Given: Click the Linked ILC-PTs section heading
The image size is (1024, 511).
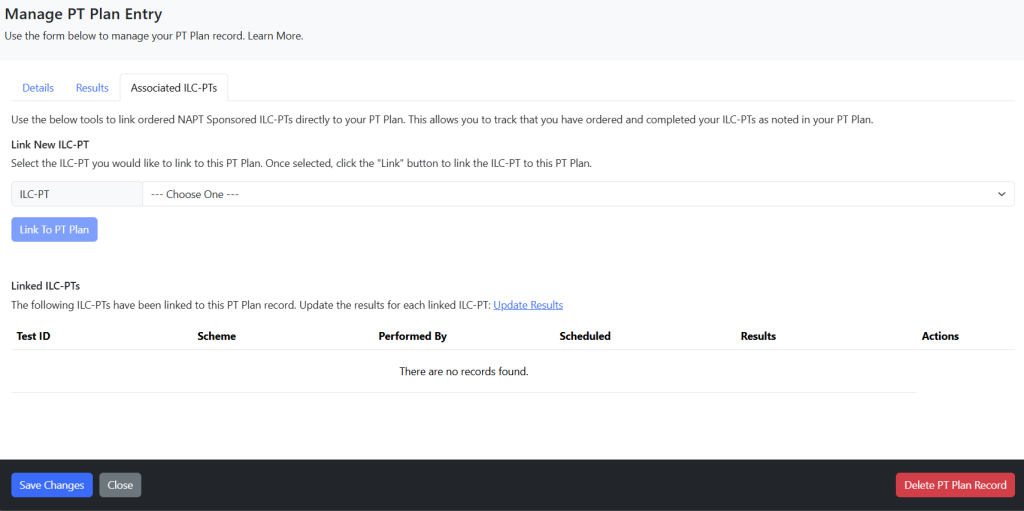Looking at the screenshot, I should tap(46, 286).
